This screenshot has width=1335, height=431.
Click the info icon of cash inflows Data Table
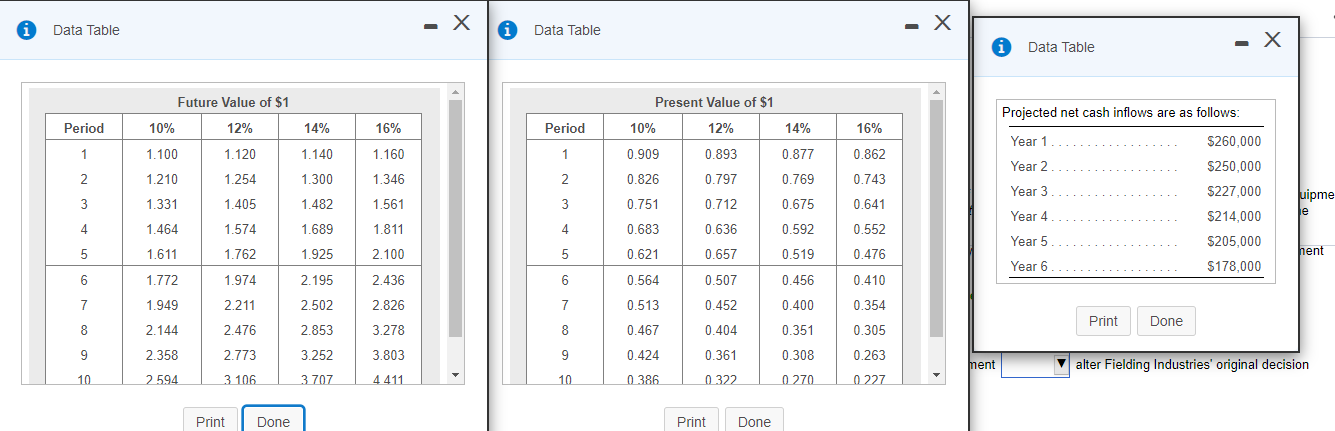tap(1001, 47)
